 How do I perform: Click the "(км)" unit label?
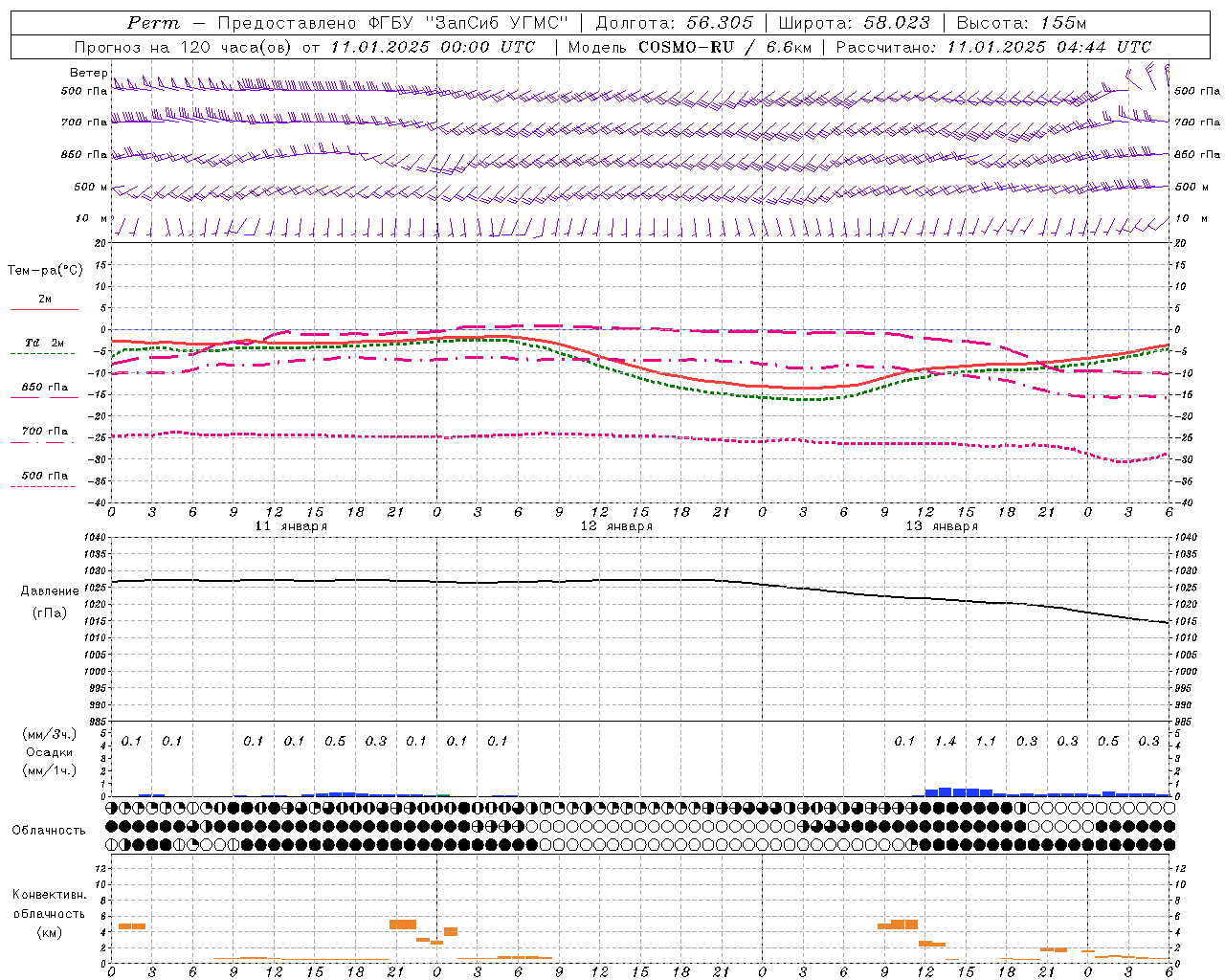(x=49, y=932)
